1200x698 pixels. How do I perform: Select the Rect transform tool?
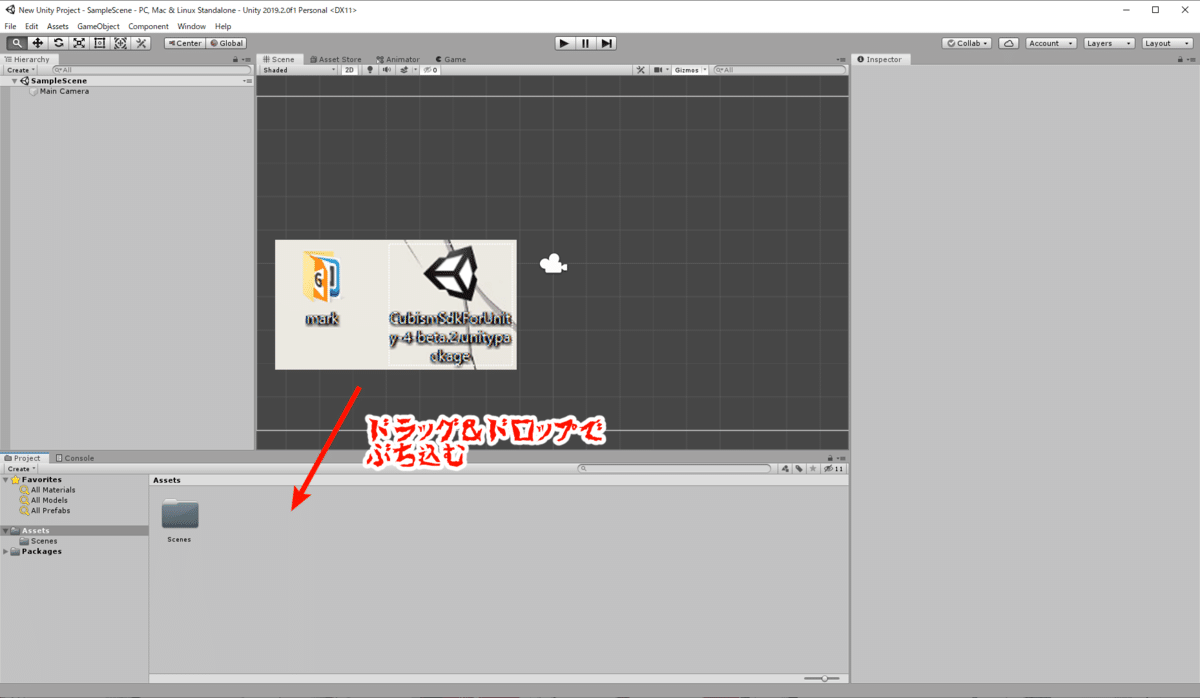[100, 43]
